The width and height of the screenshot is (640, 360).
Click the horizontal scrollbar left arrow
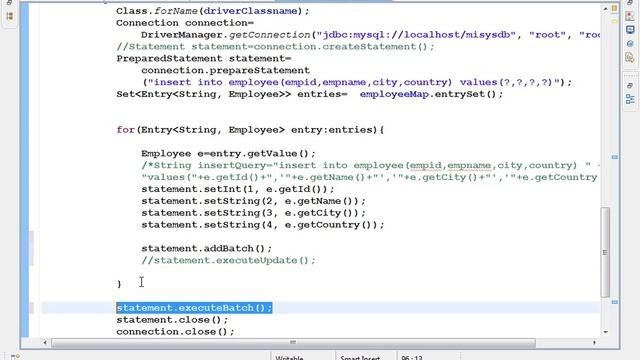tap(45, 342)
